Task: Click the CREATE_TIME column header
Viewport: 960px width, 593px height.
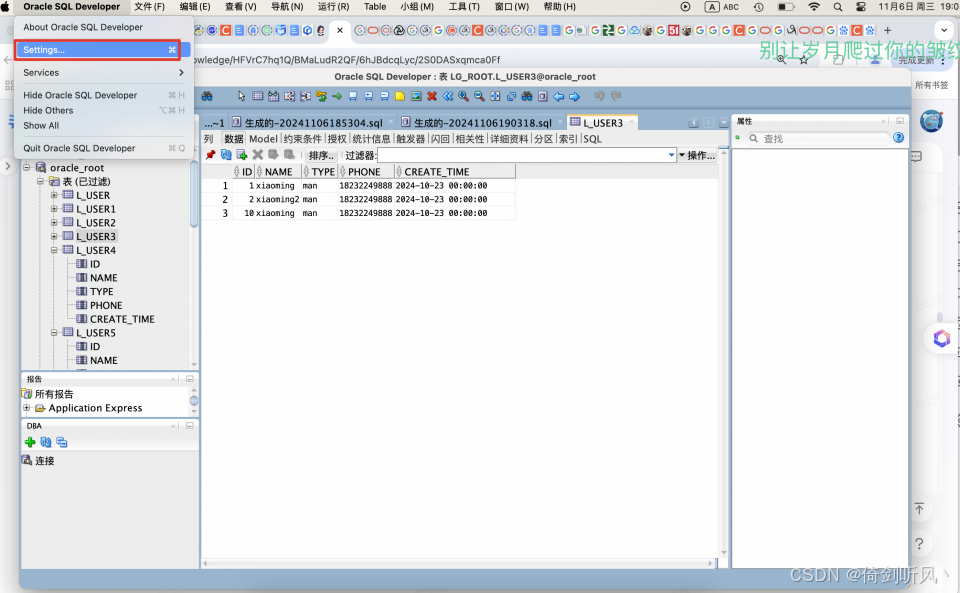Action: (454, 172)
